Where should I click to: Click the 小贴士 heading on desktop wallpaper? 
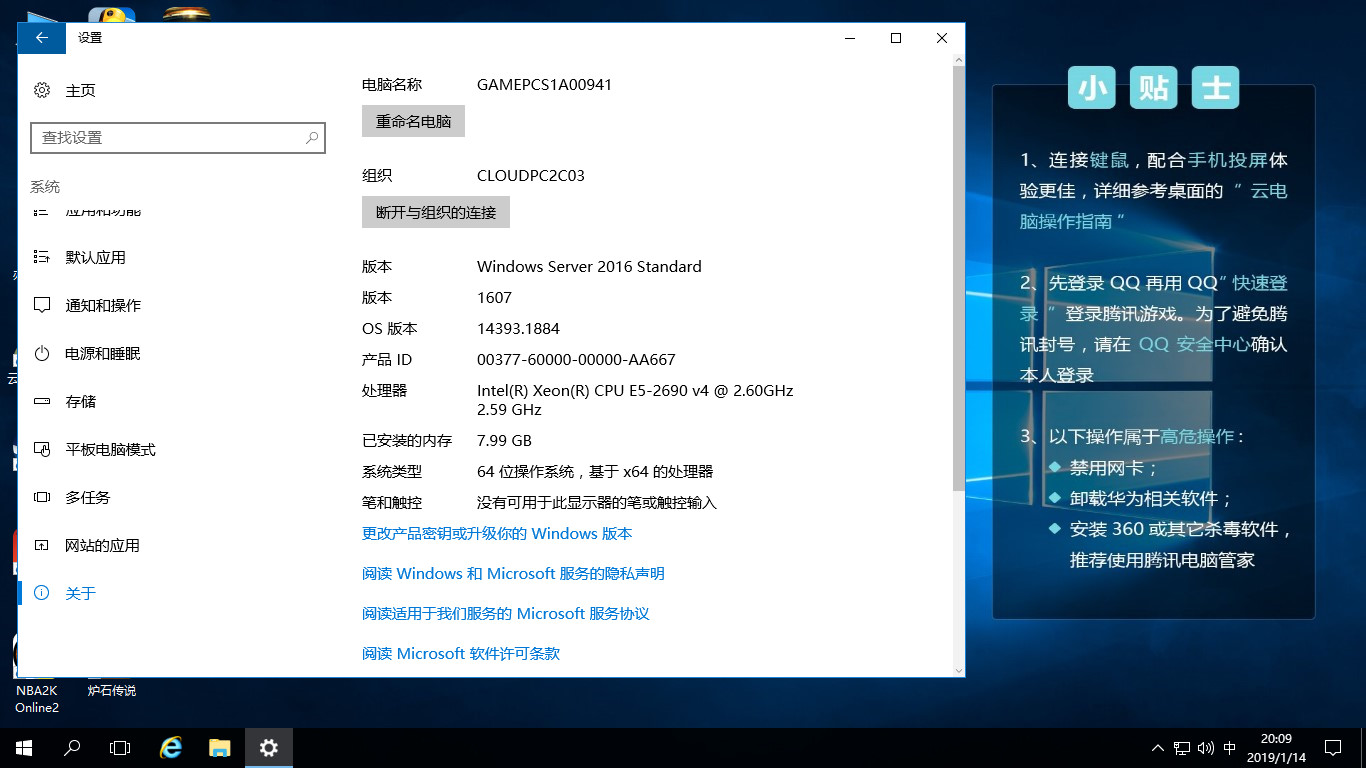point(1153,88)
